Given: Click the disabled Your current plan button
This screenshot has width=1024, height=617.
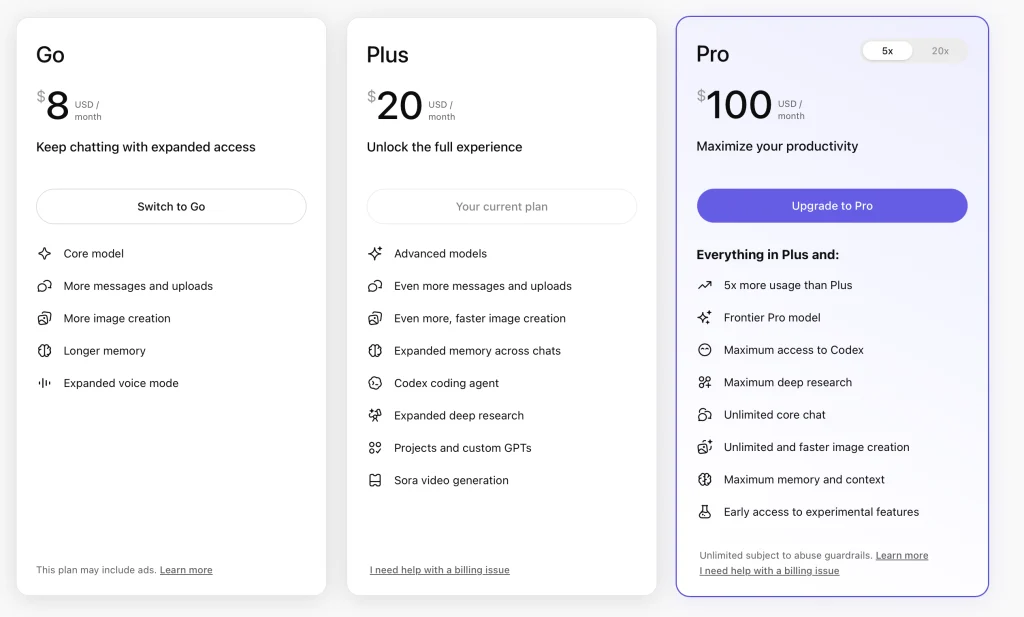Looking at the screenshot, I should pos(502,207).
